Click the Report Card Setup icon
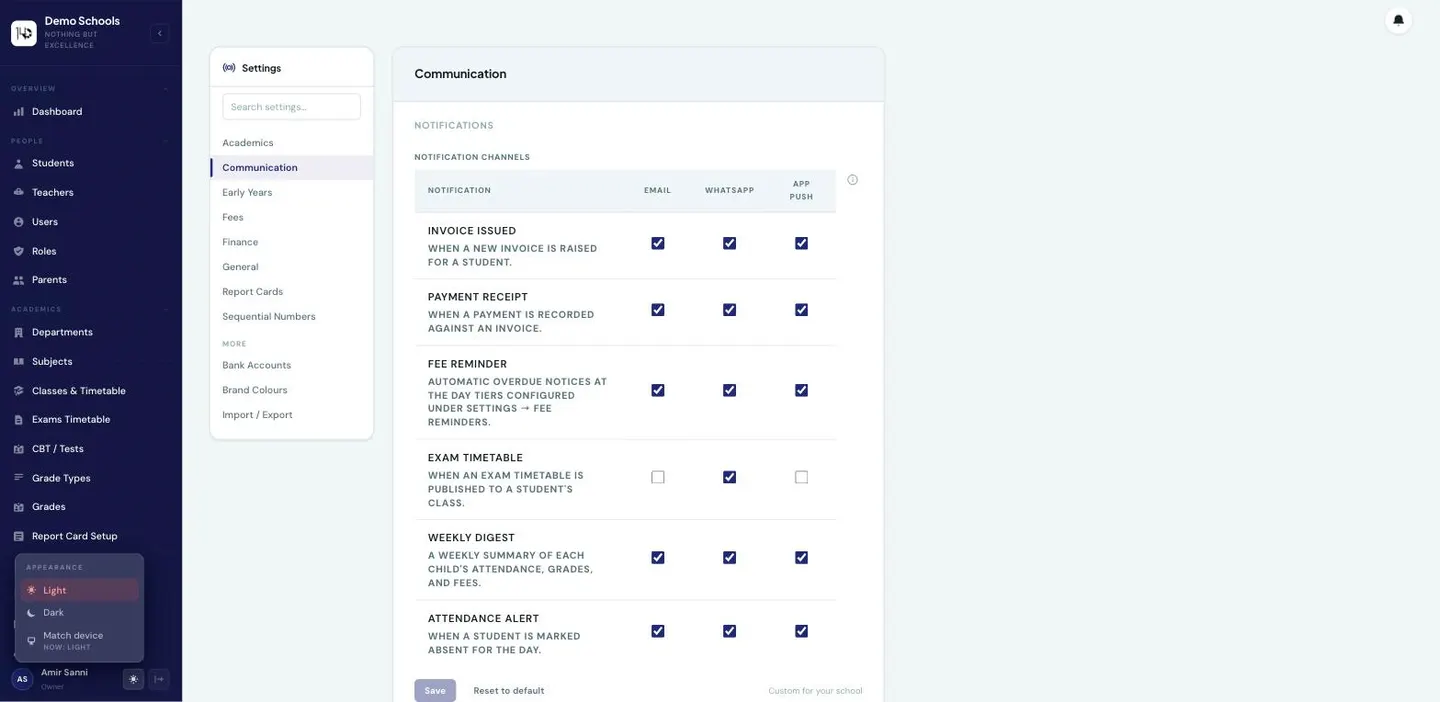Screen dimensions: 1440x702 [x=18, y=536]
